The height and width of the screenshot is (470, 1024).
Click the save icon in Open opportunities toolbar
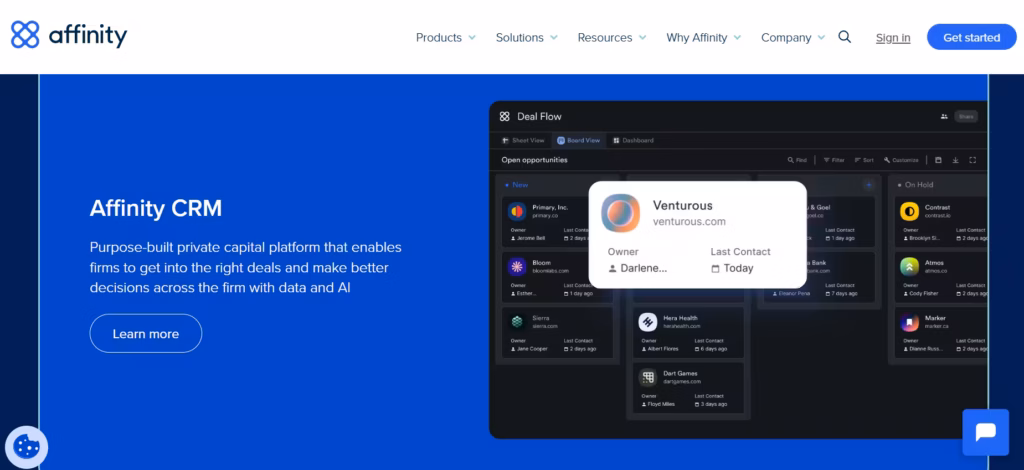pyautogui.click(x=938, y=160)
